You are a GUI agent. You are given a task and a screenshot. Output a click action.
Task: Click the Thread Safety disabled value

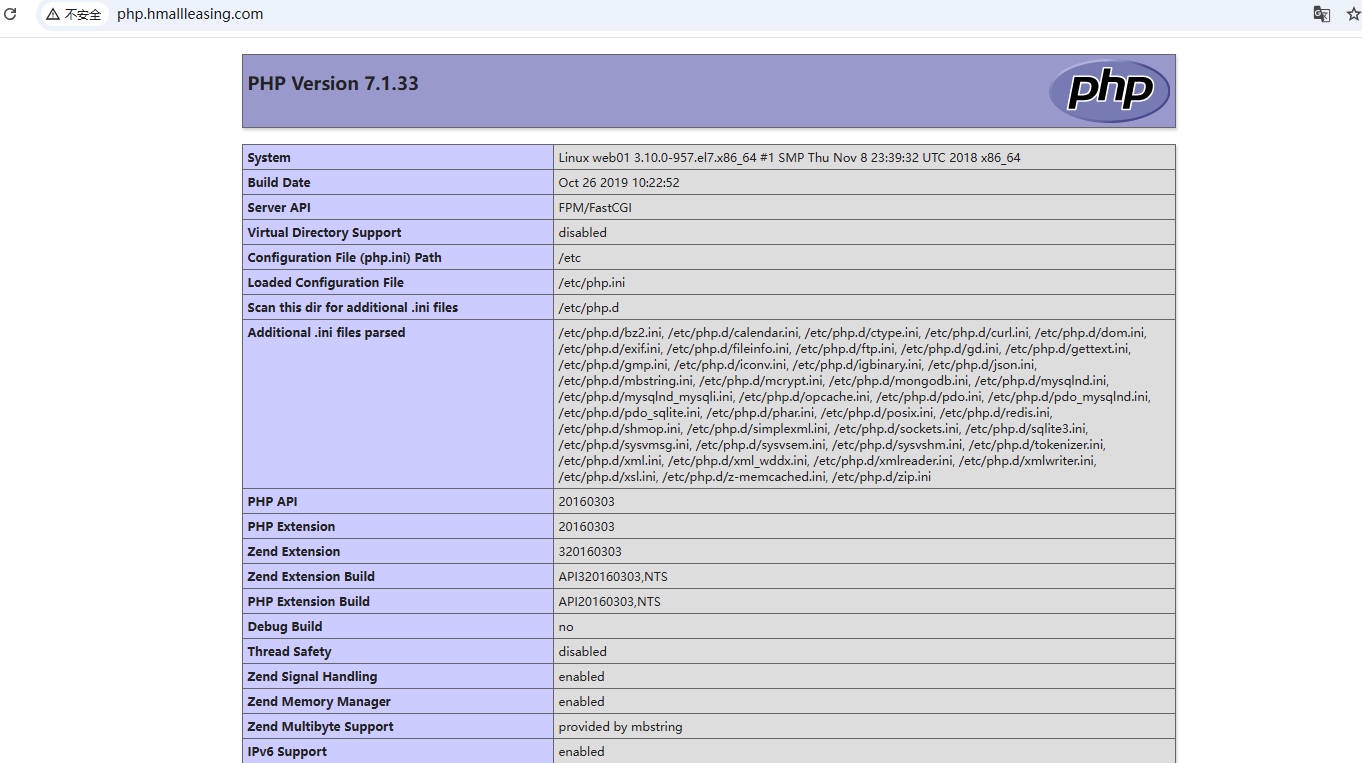tap(582, 652)
